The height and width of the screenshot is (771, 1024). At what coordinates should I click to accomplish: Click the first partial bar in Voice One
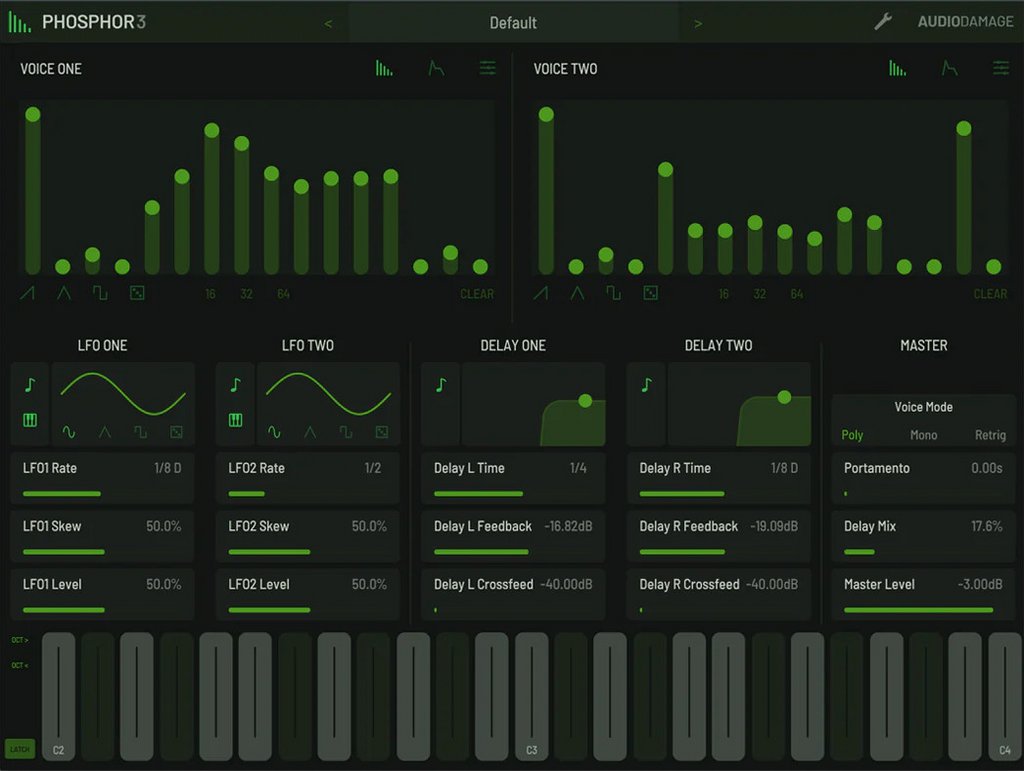[33, 192]
